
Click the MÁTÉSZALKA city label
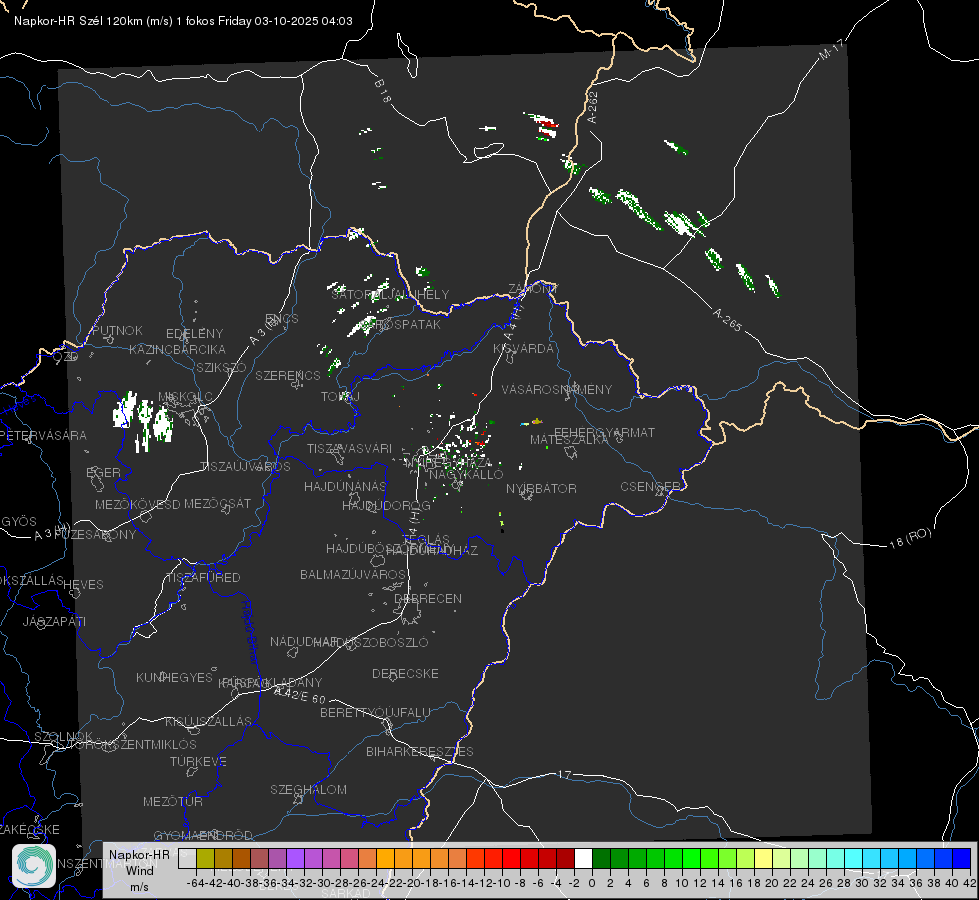pos(569,440)
